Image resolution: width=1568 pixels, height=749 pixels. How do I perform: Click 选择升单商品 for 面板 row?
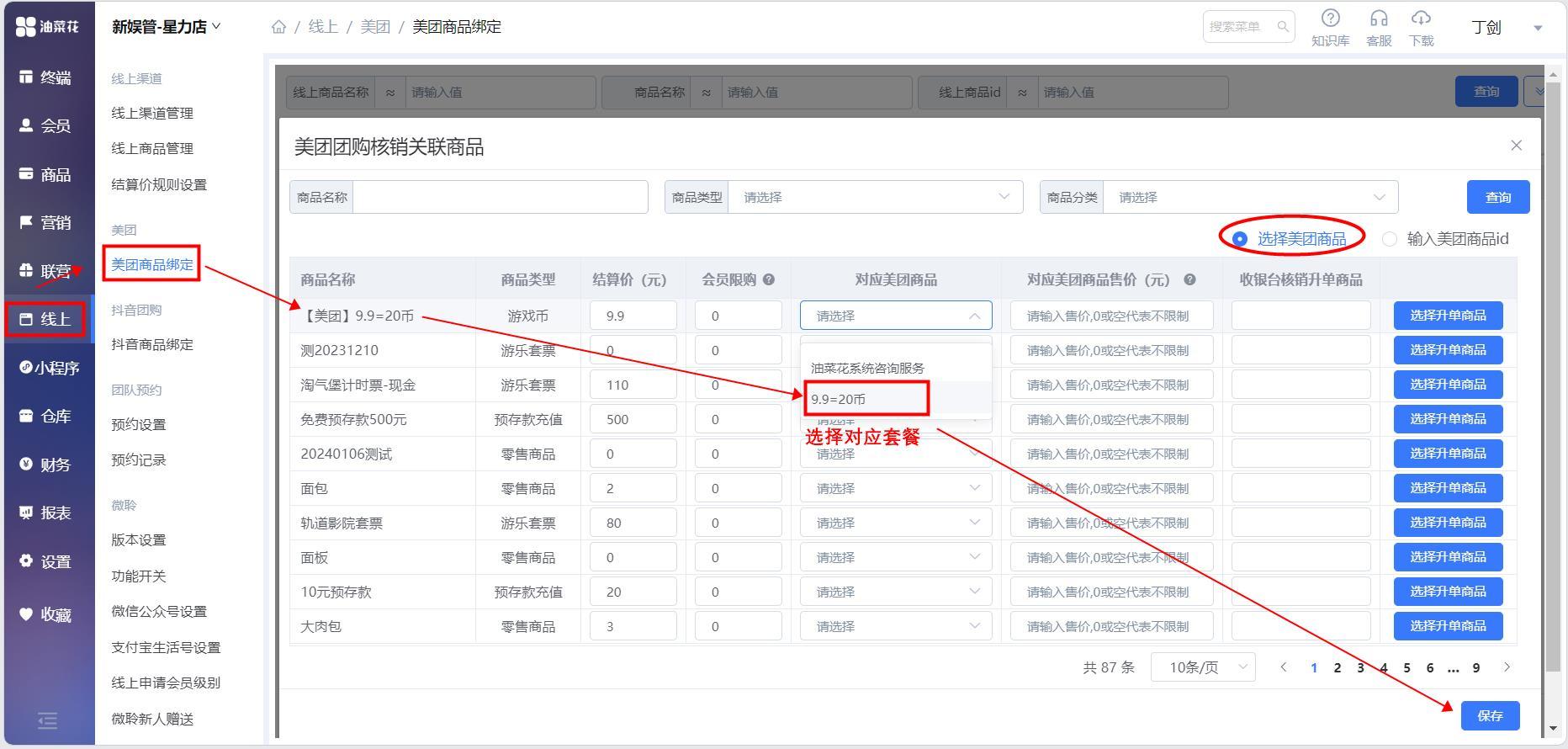click(1448, 557)
